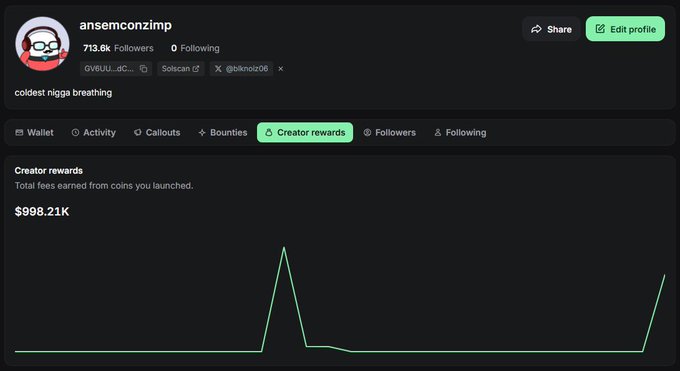Click the profile bio text
The width and height of the screenshot is (680, 371).
tap(63, 92)
